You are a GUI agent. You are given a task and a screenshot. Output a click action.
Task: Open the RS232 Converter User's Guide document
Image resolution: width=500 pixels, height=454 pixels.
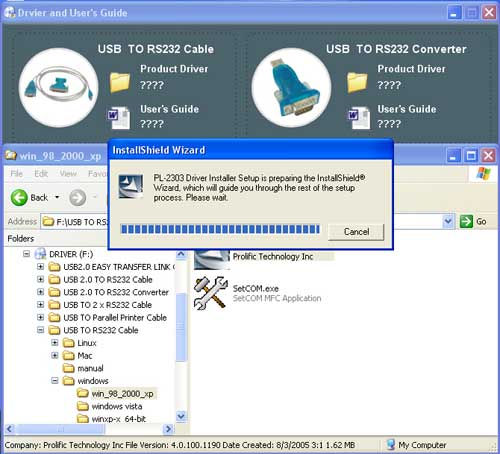359,117
